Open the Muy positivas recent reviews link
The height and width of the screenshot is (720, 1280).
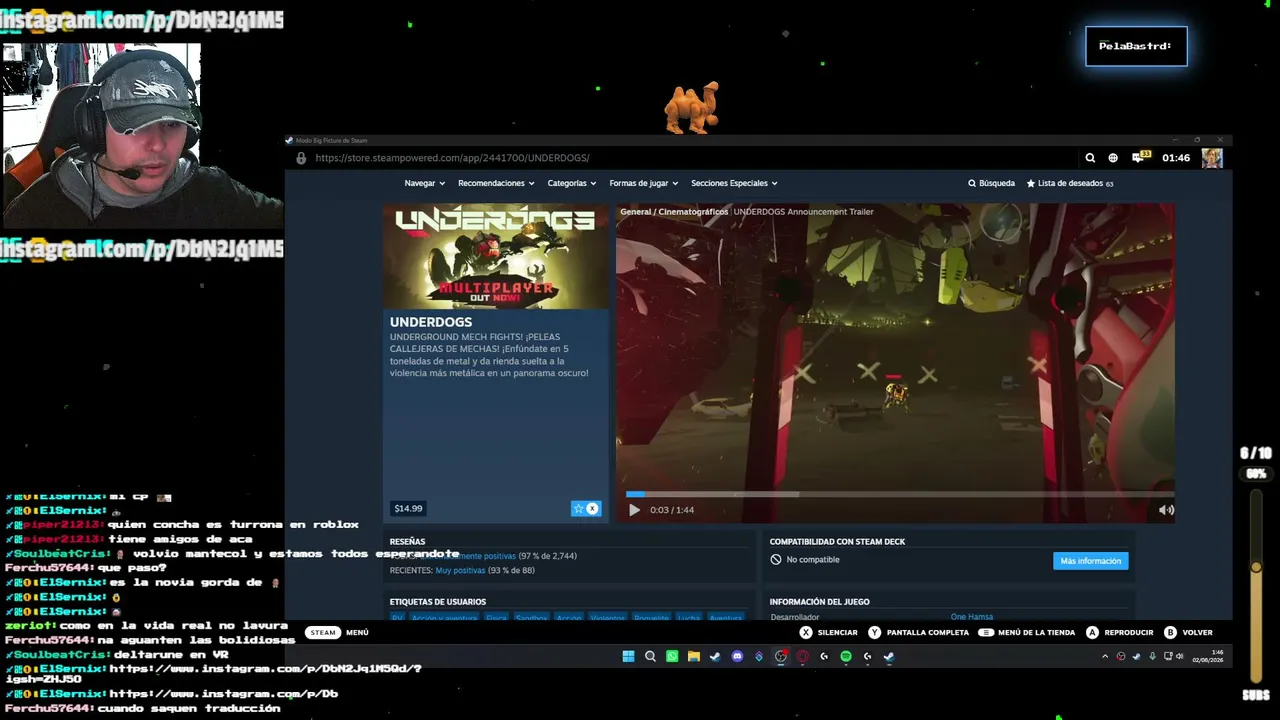[x=460, y=571]
